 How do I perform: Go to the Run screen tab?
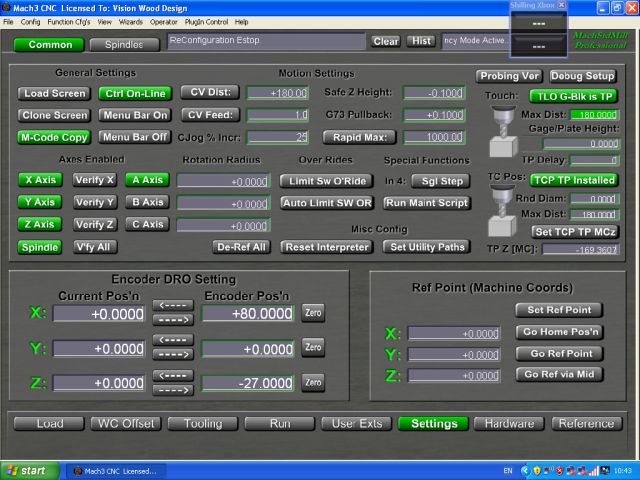(280, 424)
